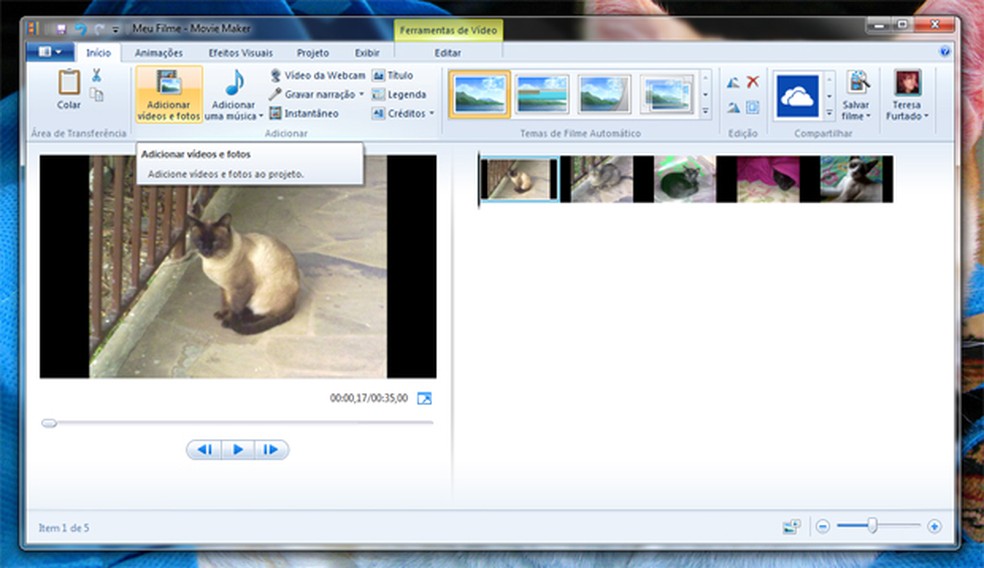Screen dimensions: 984x568
Task: Click the red X remove icon
Action: (x=752, y=82)
